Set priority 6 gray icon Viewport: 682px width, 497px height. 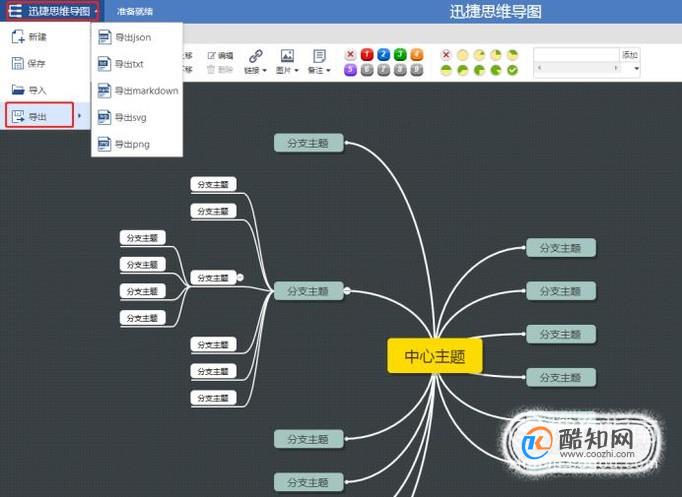click(x=367, y=70)
